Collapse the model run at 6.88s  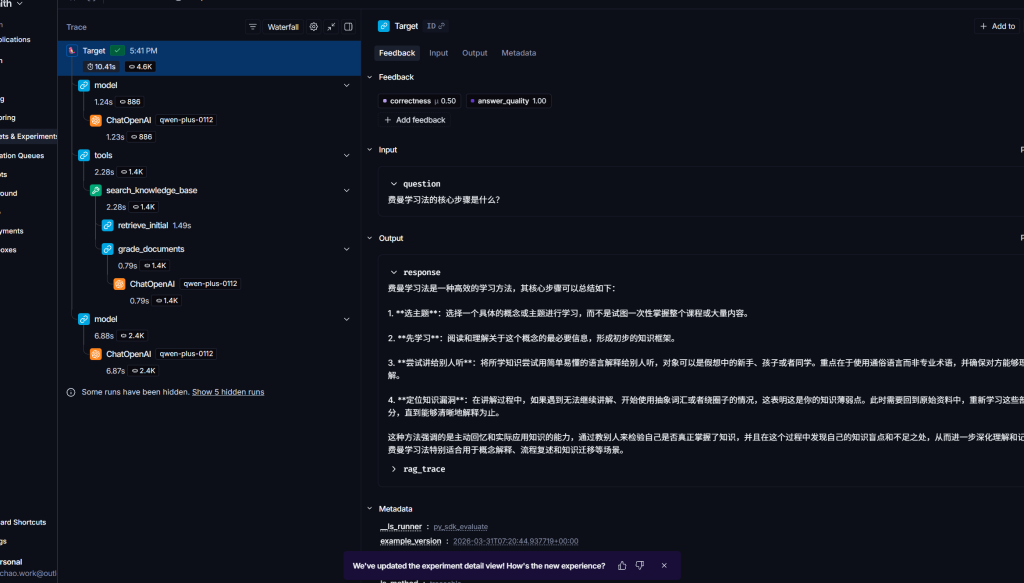(347, 319)
